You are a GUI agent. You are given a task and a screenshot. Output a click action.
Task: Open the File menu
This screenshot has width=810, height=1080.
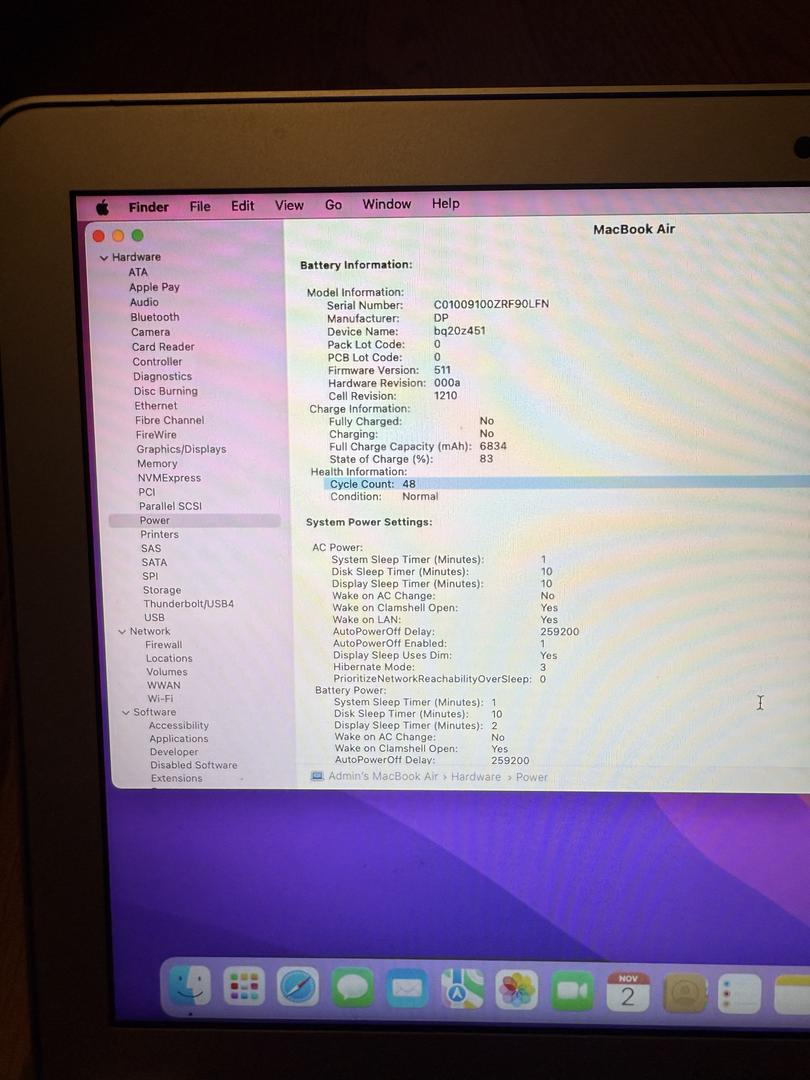200,206
